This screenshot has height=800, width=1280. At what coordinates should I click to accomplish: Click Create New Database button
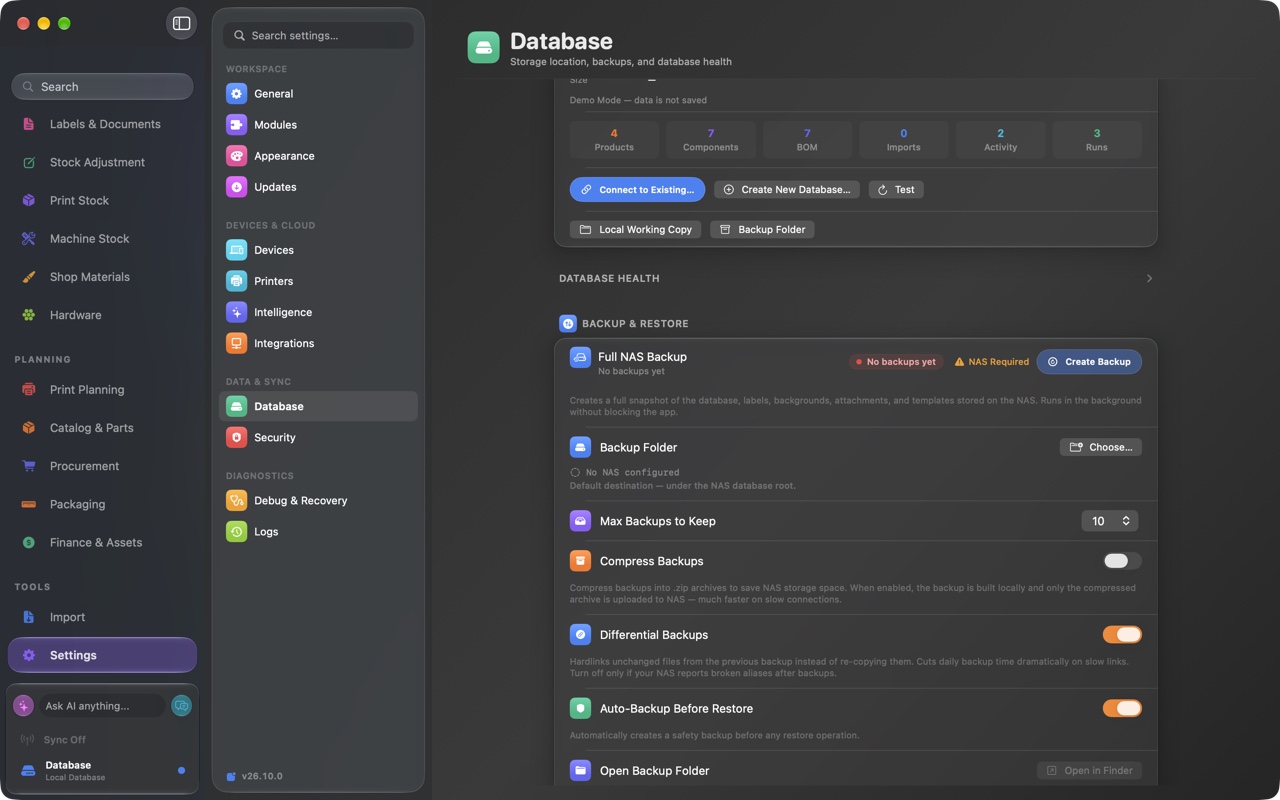pyautogui.click(x=787, y=189)
